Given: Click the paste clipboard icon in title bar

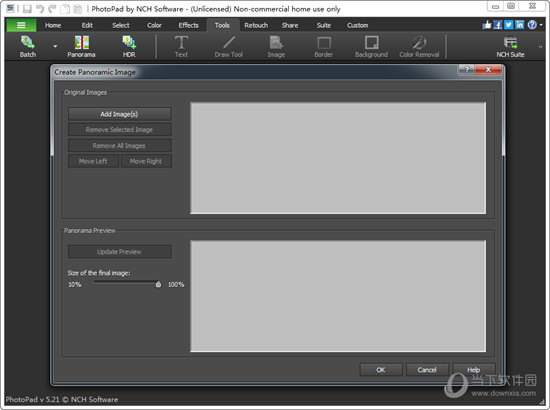Looking at the screenshot, I should click(78, 9).
